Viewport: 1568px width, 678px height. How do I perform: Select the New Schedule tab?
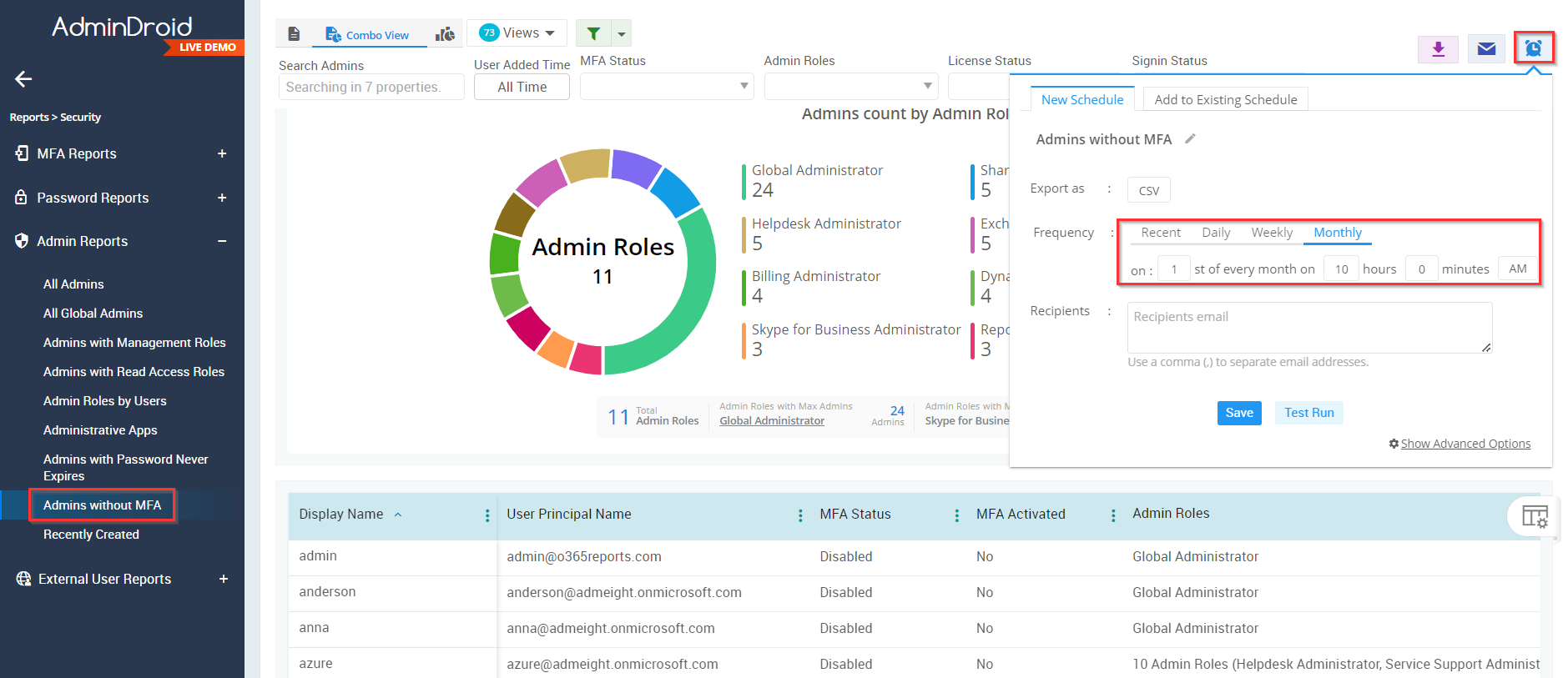[1082, 99]
